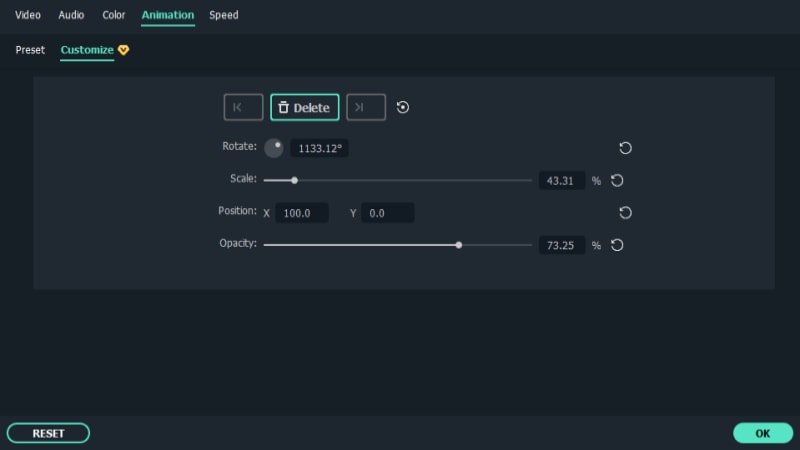Go to the previous keyframe
Viewport: 800px width, 450px height.
[x=243, y=107]
